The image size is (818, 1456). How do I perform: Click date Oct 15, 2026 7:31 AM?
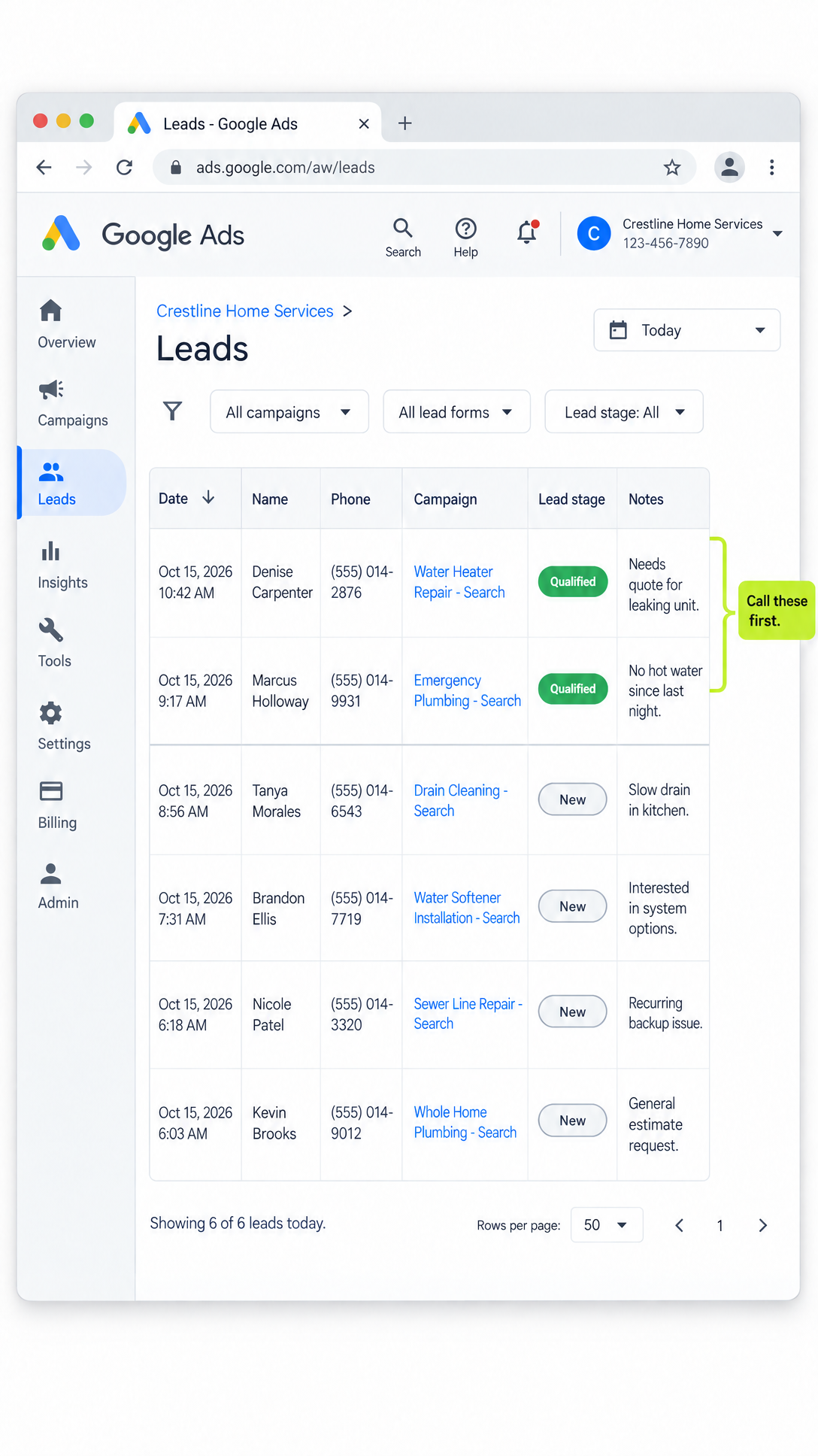coord(195,908)
